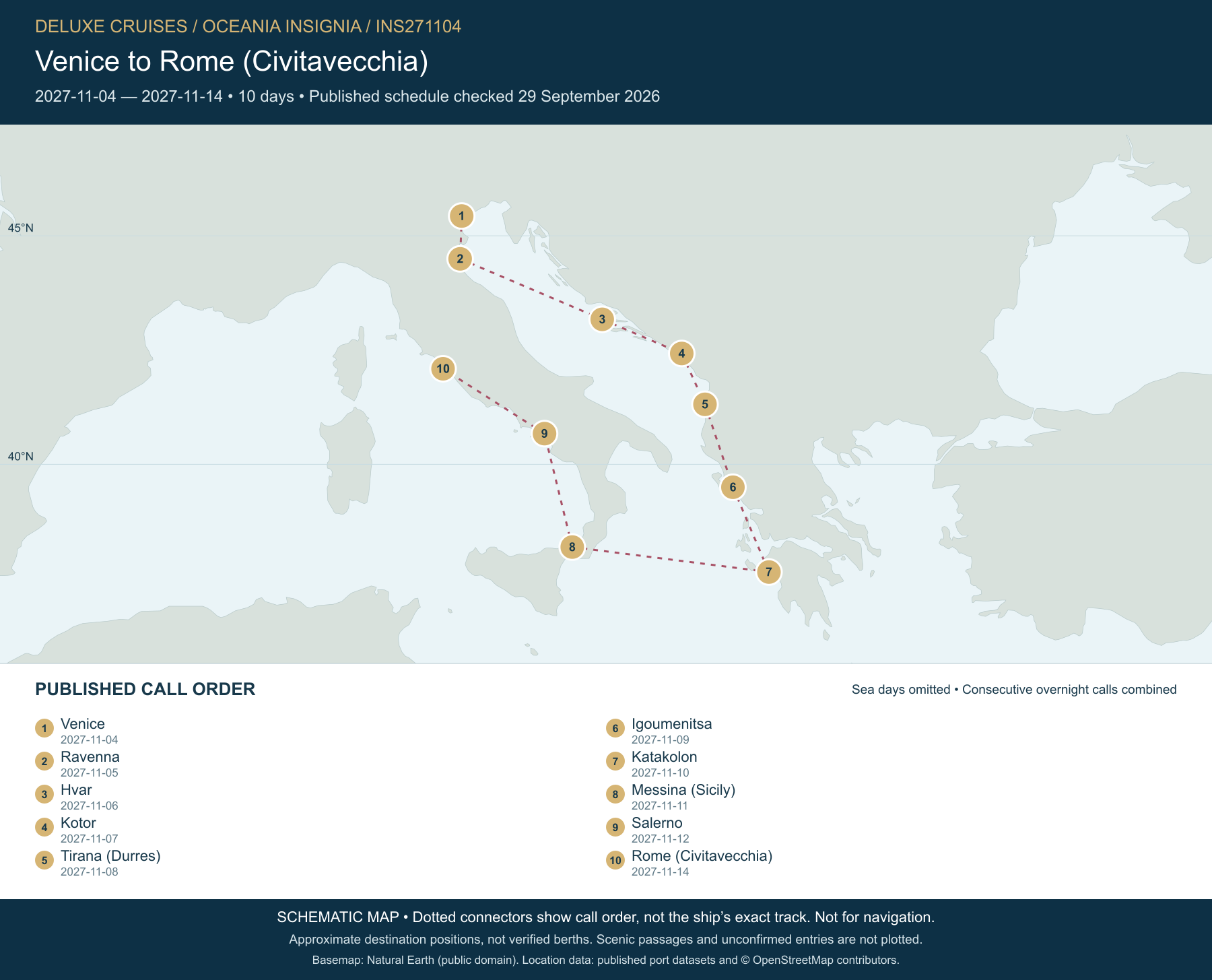1212x980 pixels.
Task: Click the legend badge 5 beside Tirana
Action: click(44, 860)
